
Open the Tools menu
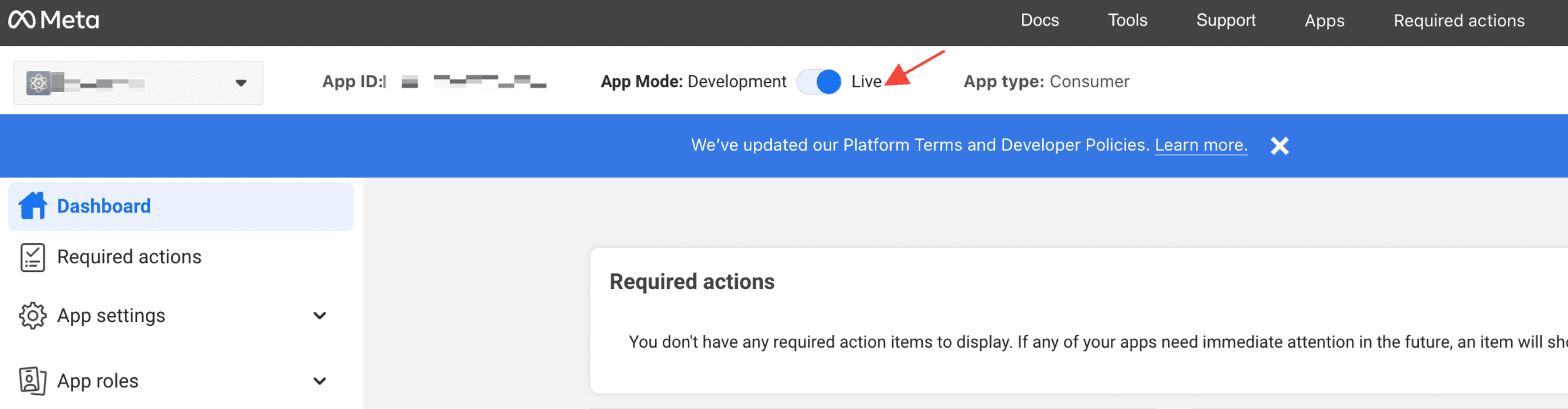click(x=1127, y=20)
